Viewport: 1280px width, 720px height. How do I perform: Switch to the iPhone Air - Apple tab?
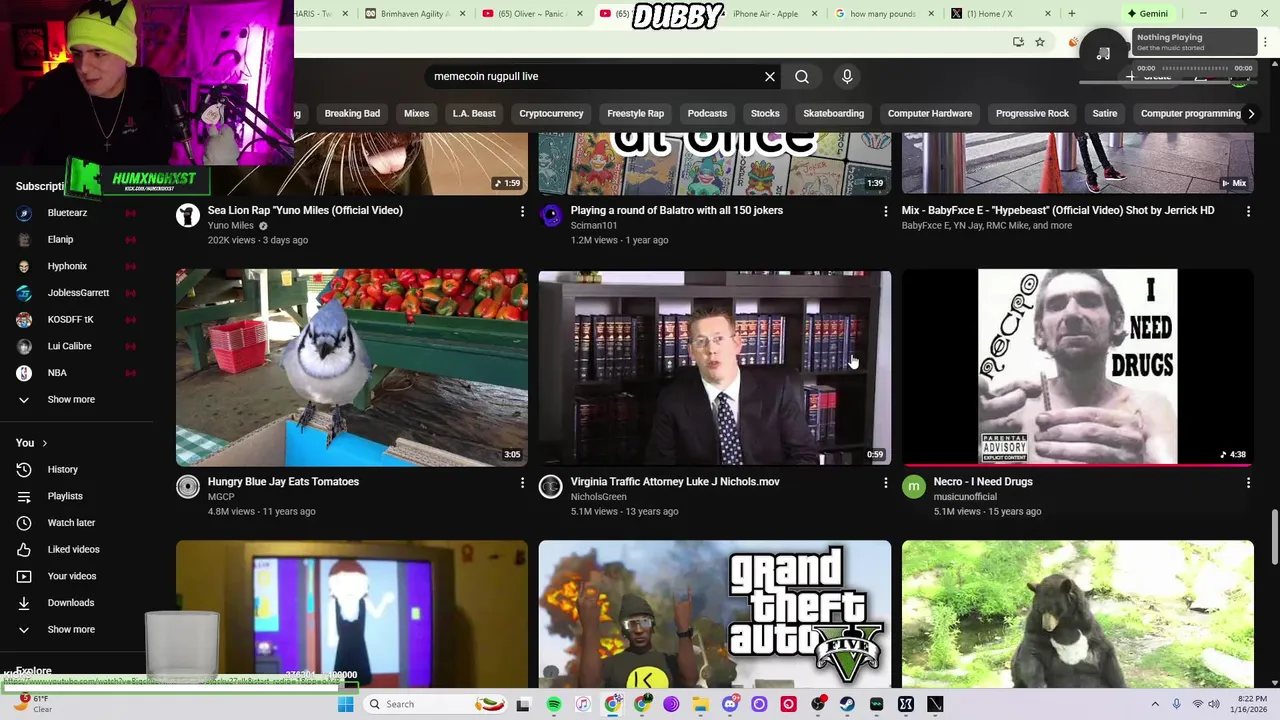pyautogui.click(x=768, y=14)
